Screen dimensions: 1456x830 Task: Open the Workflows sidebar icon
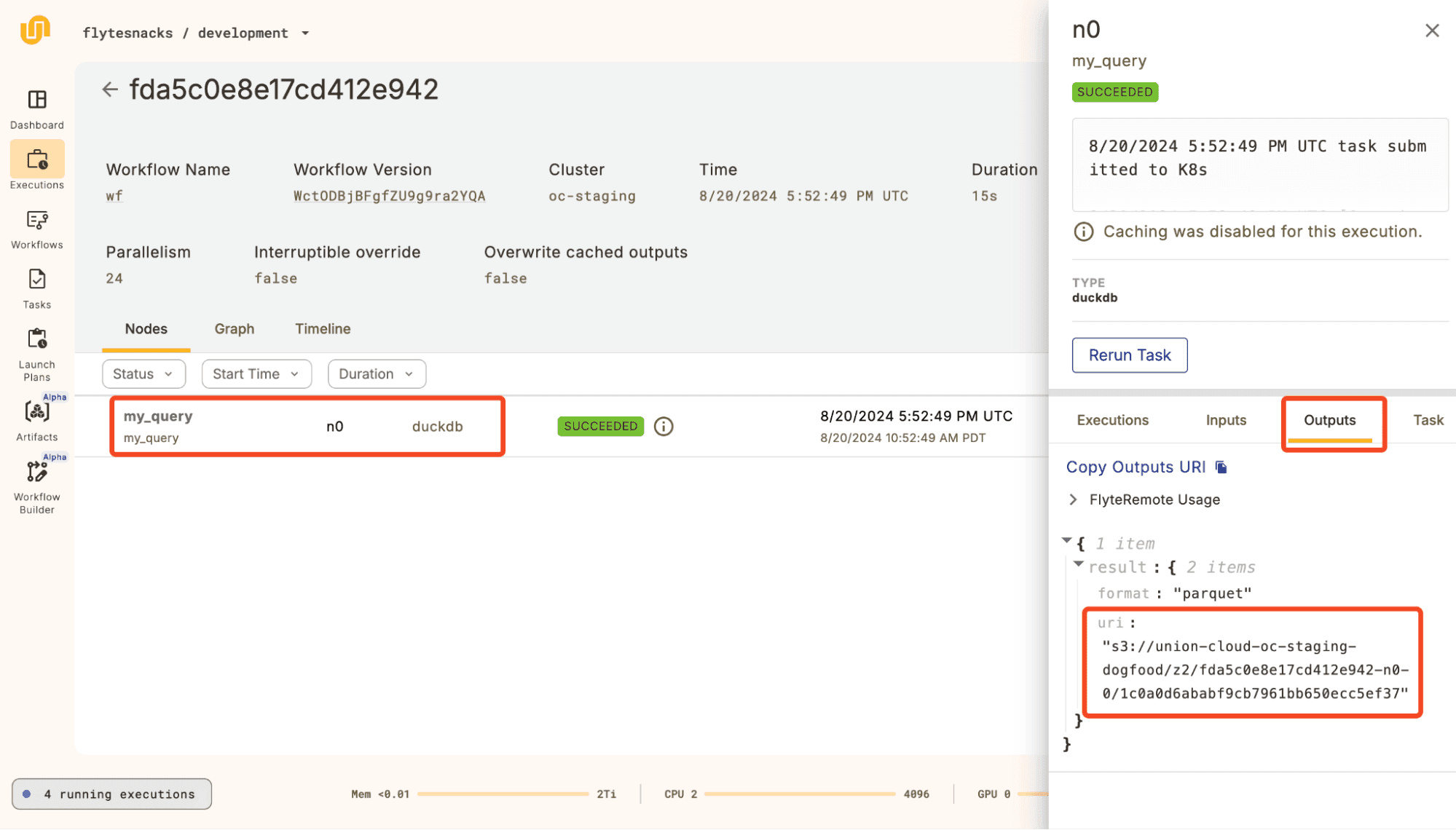(x=37, y=221)
